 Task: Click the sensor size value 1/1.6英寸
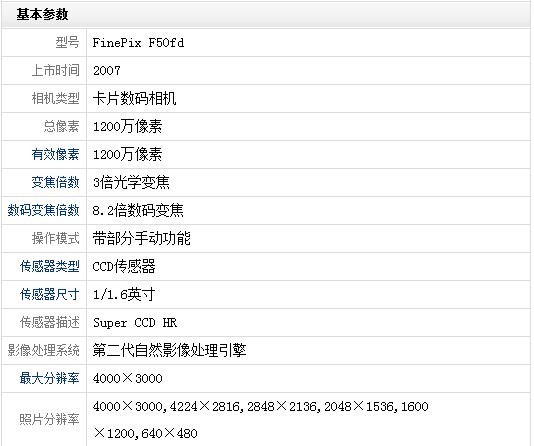click(x=124, y=294)
